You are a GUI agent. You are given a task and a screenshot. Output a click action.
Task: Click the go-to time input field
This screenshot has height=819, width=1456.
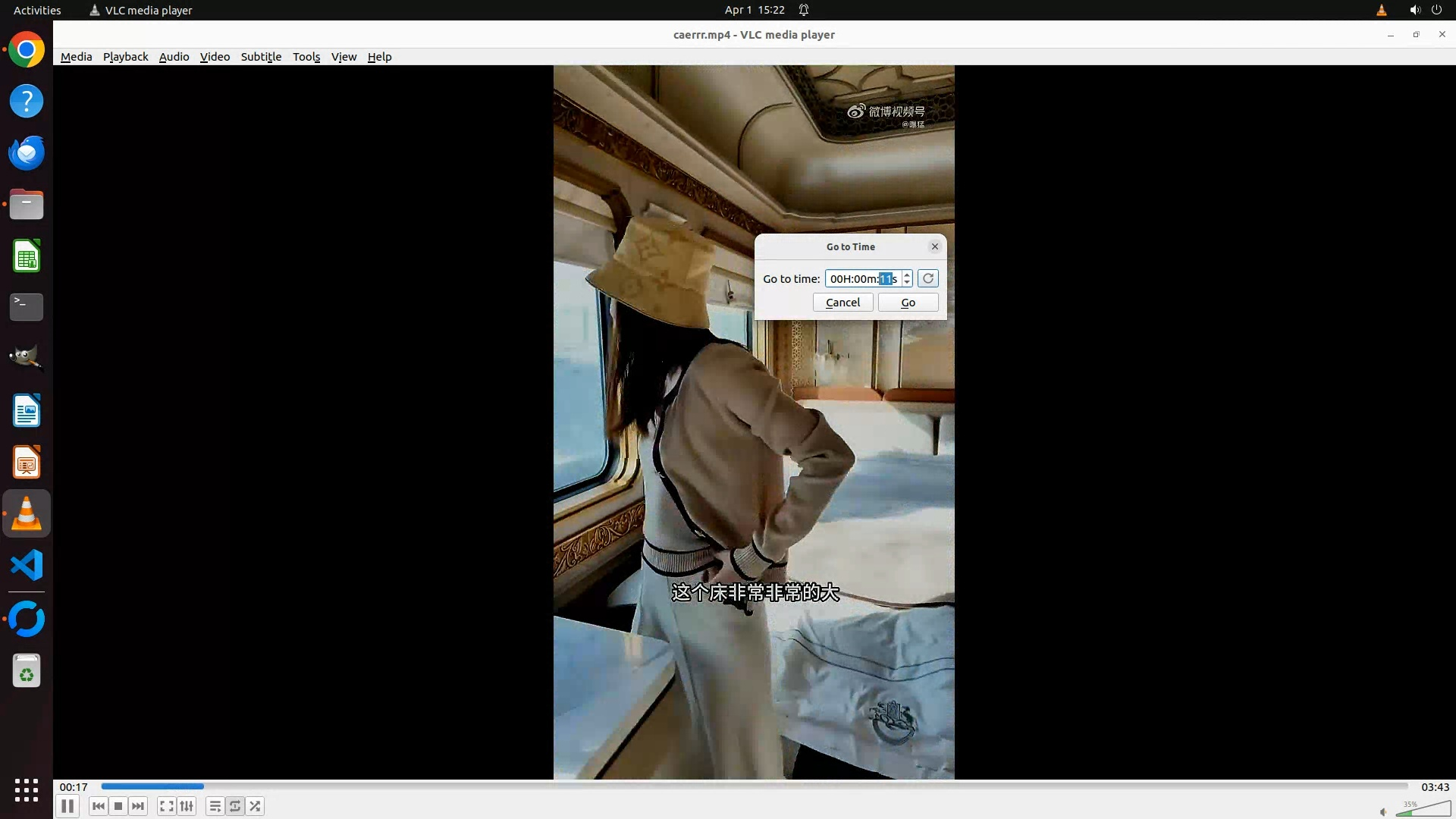pos(863,278)
